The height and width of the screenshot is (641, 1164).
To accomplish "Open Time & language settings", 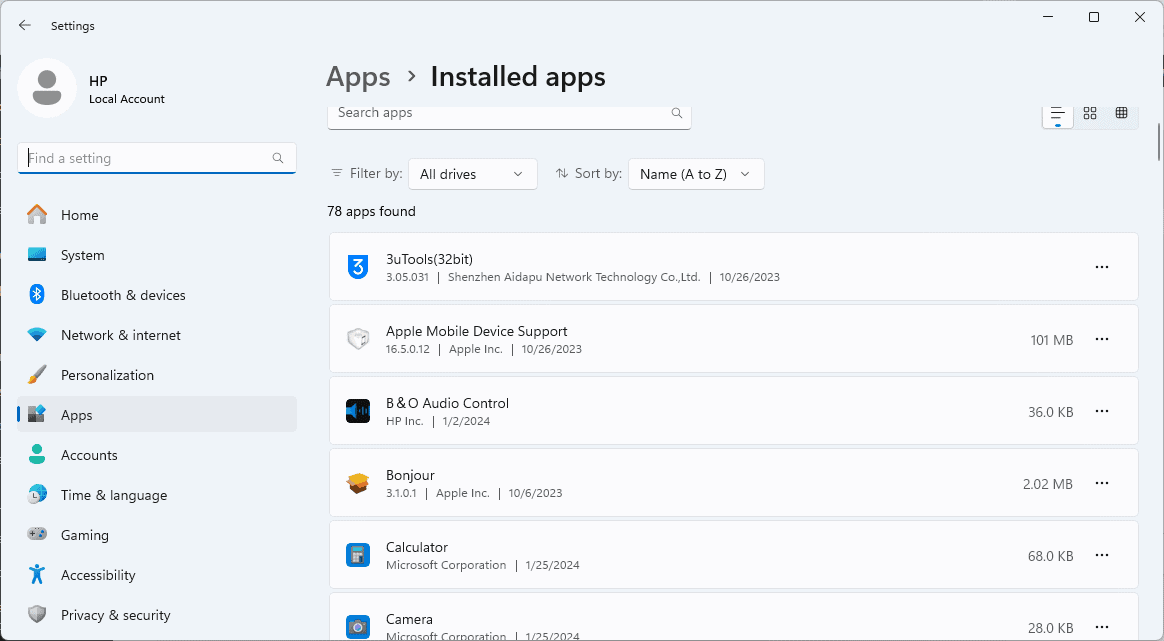I will [x=157, y=495].
